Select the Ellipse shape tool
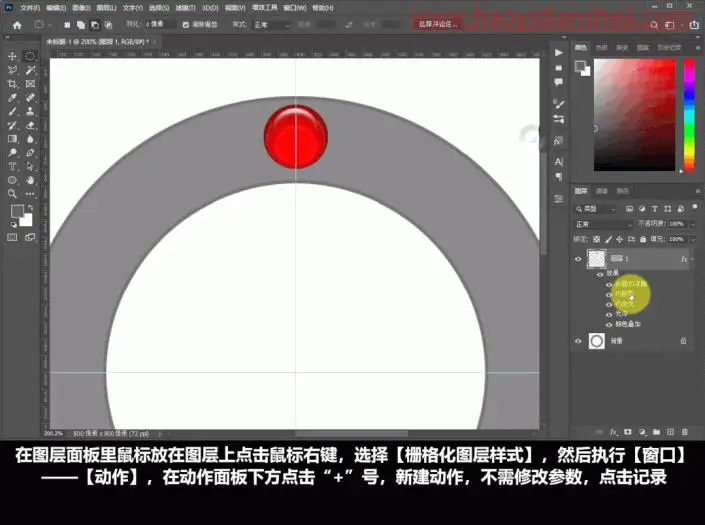 (13, 180)
